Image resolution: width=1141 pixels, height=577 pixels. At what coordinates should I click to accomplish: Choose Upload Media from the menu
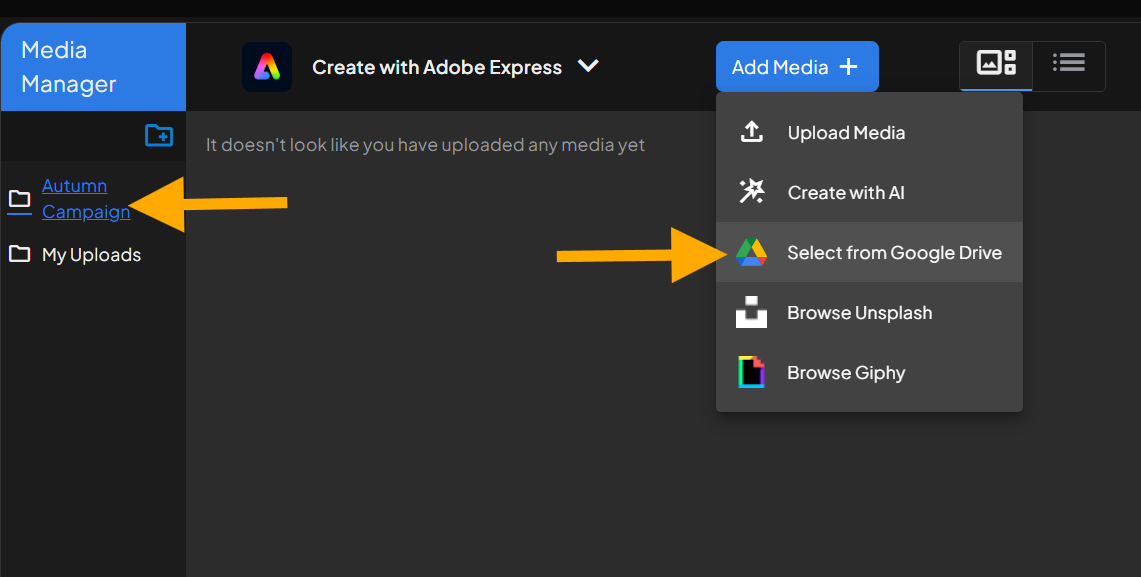[846, 133]
